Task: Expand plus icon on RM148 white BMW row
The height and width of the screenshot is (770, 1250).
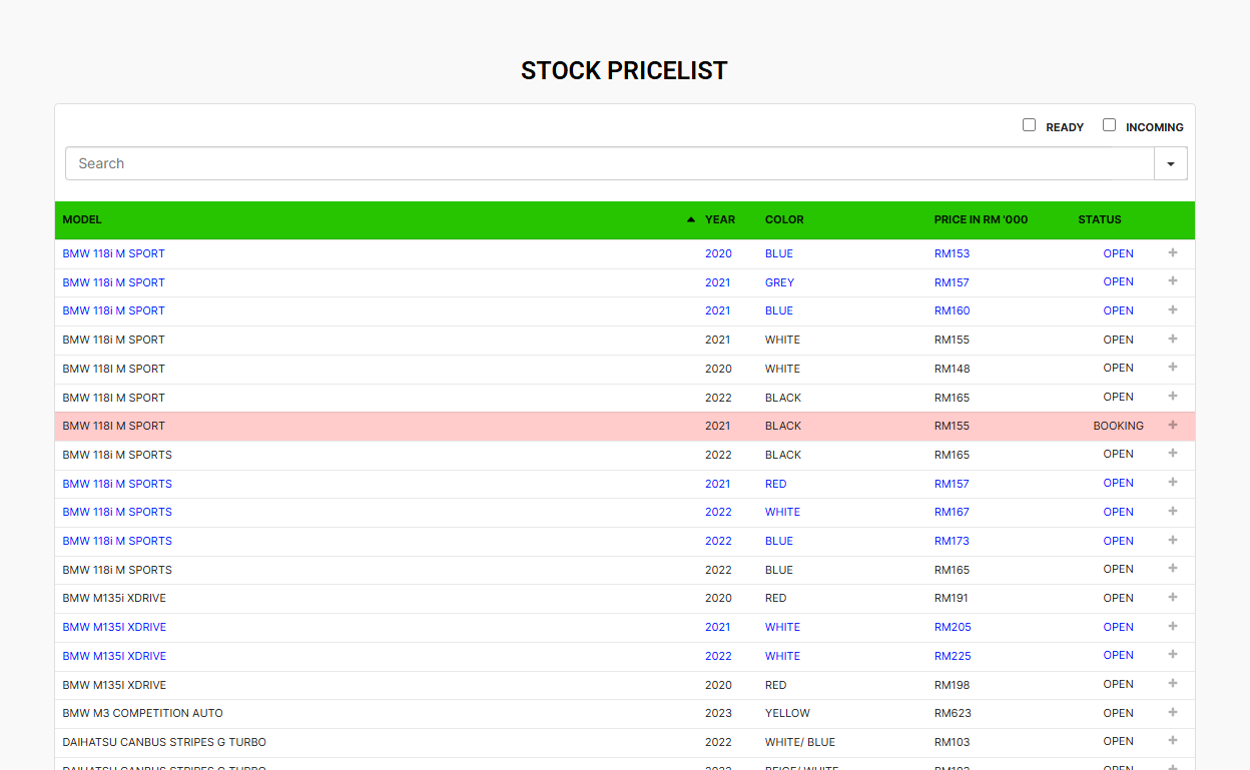Action: (x=1172, y=368)
